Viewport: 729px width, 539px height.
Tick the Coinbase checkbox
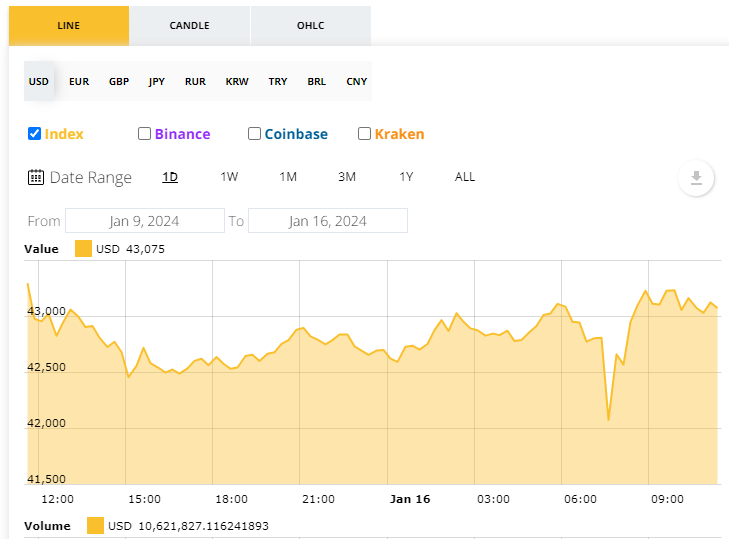pos(255,134)
